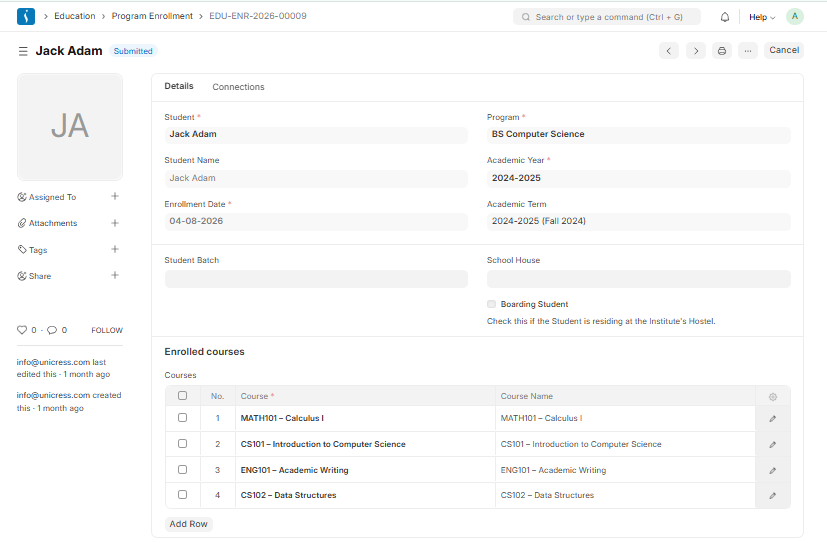This screenshot has height=543, width=827.
Task: Go to next document arrow
Action: 696,51
